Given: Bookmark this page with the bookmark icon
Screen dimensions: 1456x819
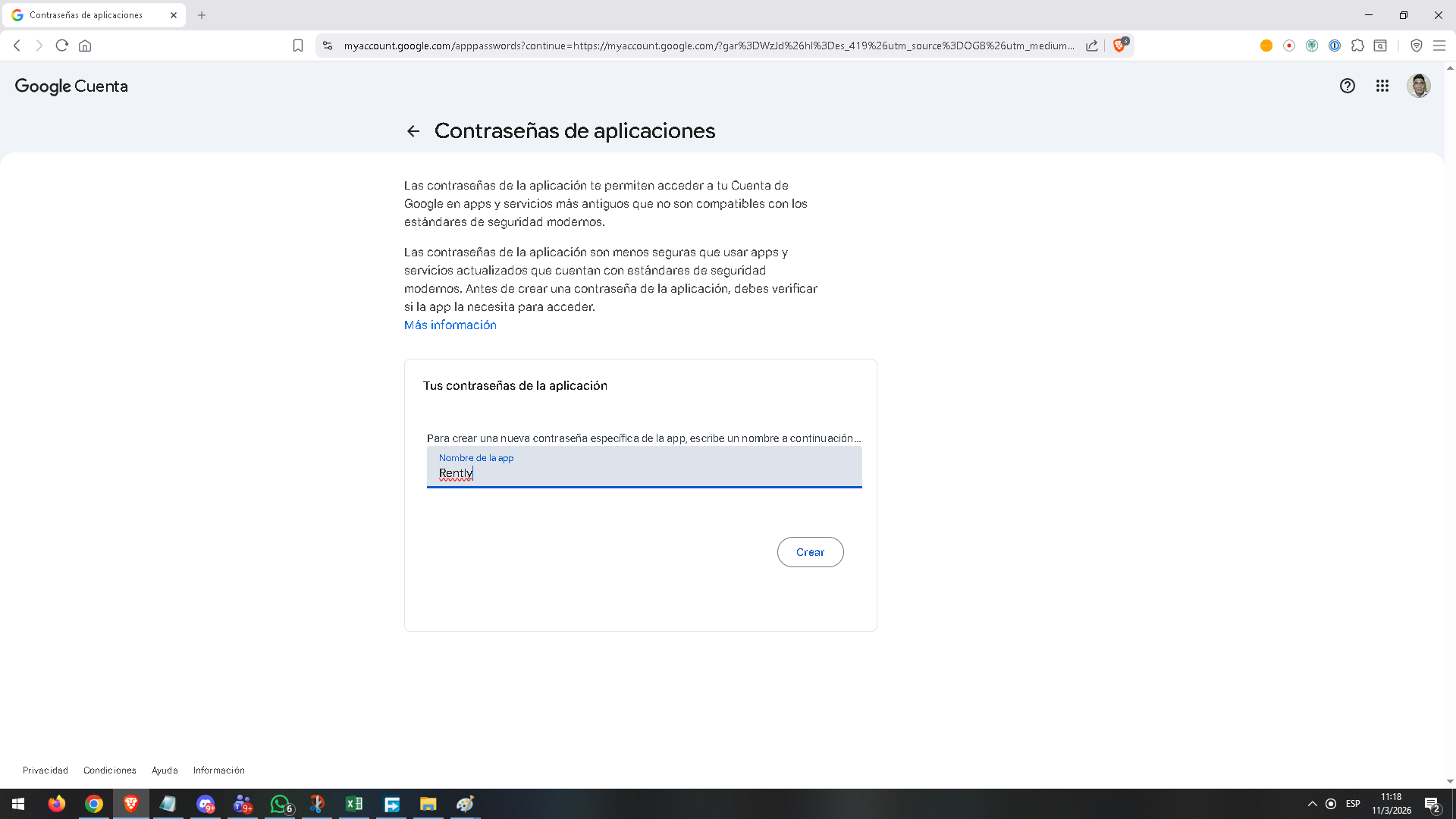Looking at the screenshot, I should click(298, 45).
